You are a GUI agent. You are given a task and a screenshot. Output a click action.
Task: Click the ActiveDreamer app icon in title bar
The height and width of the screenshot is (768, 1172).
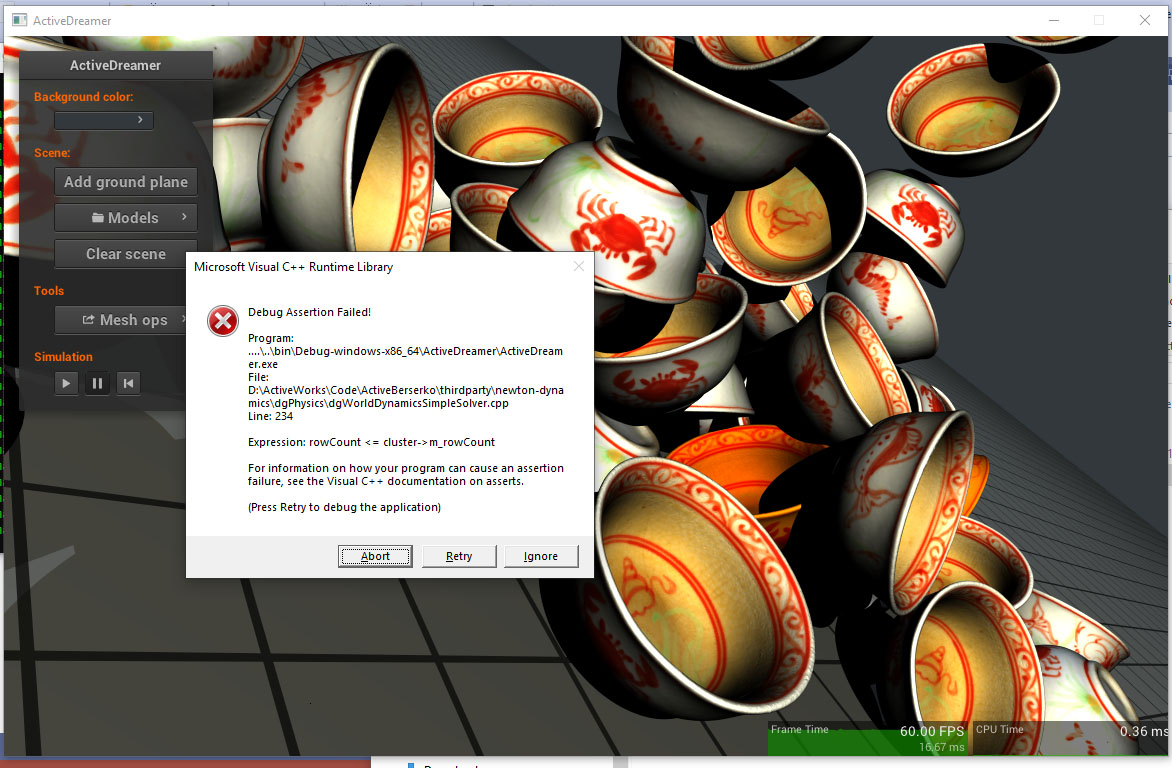(x=19, y=20)
